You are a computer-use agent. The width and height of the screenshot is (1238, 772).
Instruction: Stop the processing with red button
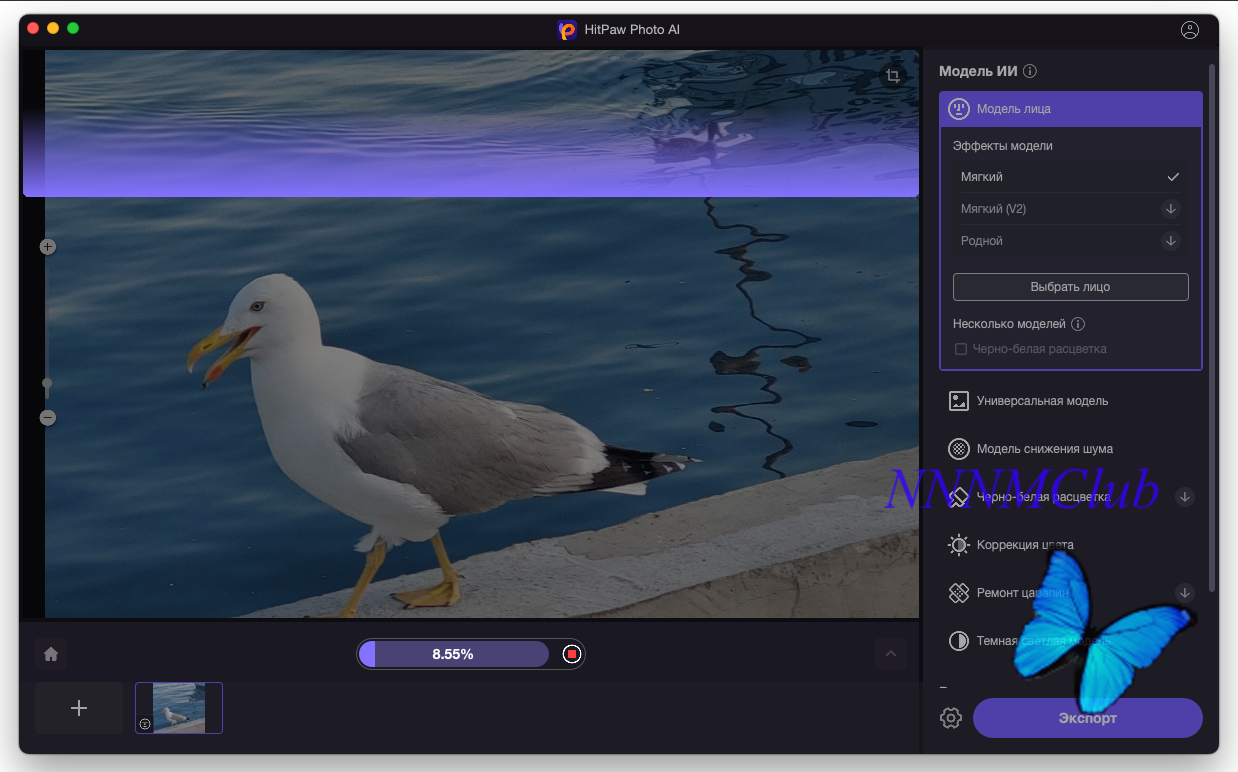[x=571, y=654]
